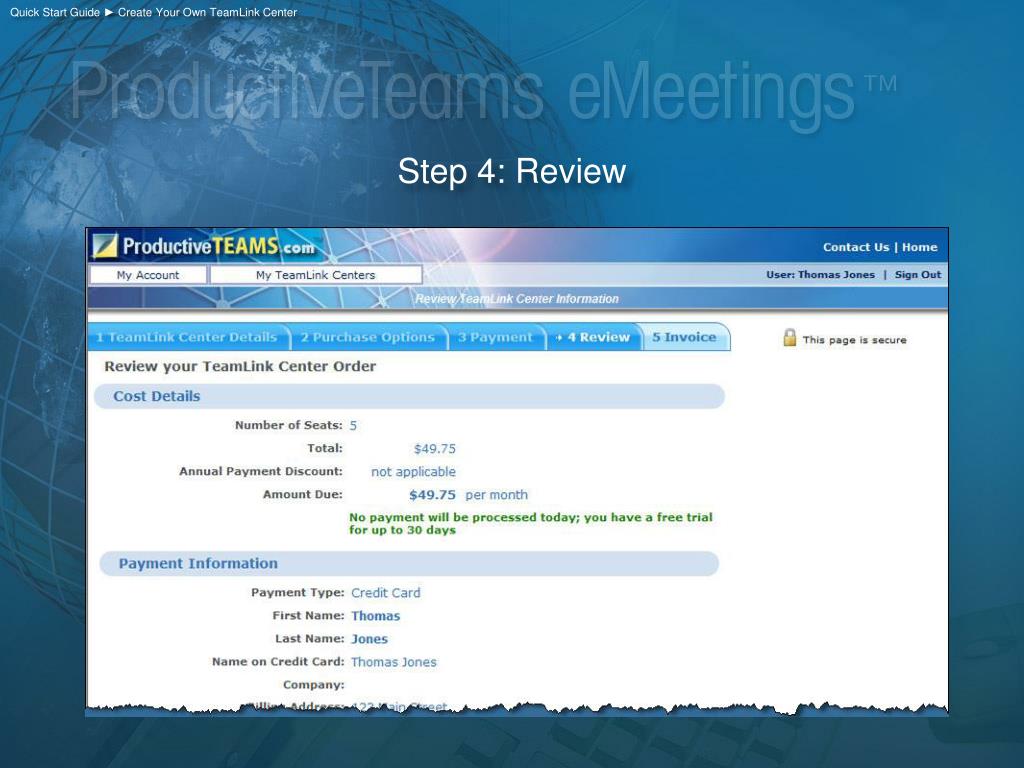
Task: Click the Name on Credit Card value
Action: pyautogui.click(x=394, y=662)
